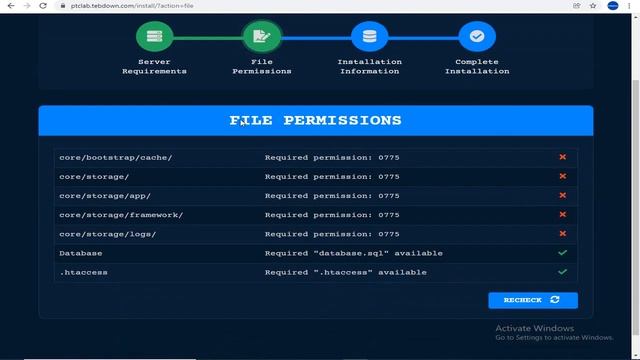Click the core/storage/ path text
Viewport: 640px width, 360px height.
tap(94, 177)
